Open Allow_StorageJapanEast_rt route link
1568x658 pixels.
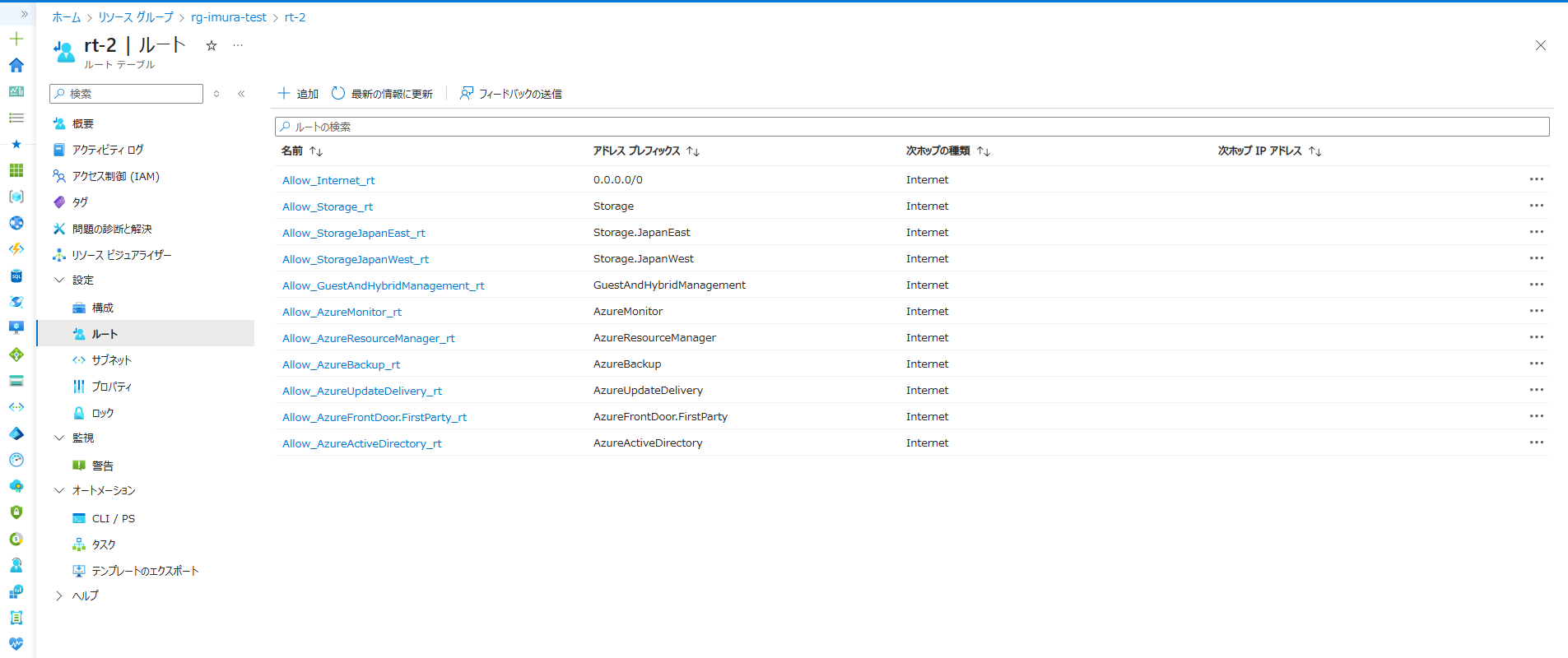pyautogui.click(x=354, y=233)
